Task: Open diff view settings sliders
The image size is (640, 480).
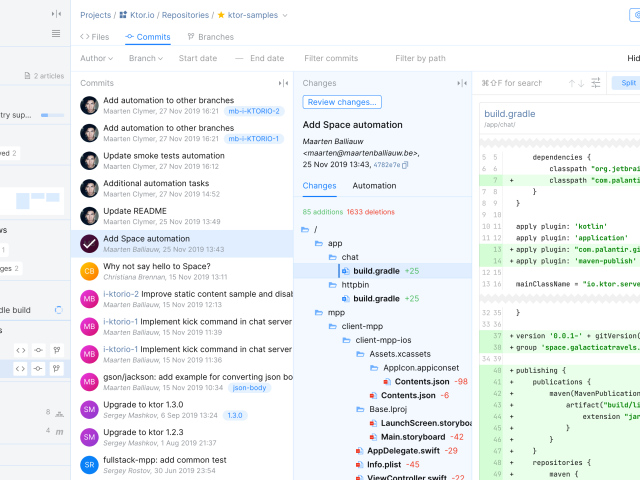Action: coord(596,83)
